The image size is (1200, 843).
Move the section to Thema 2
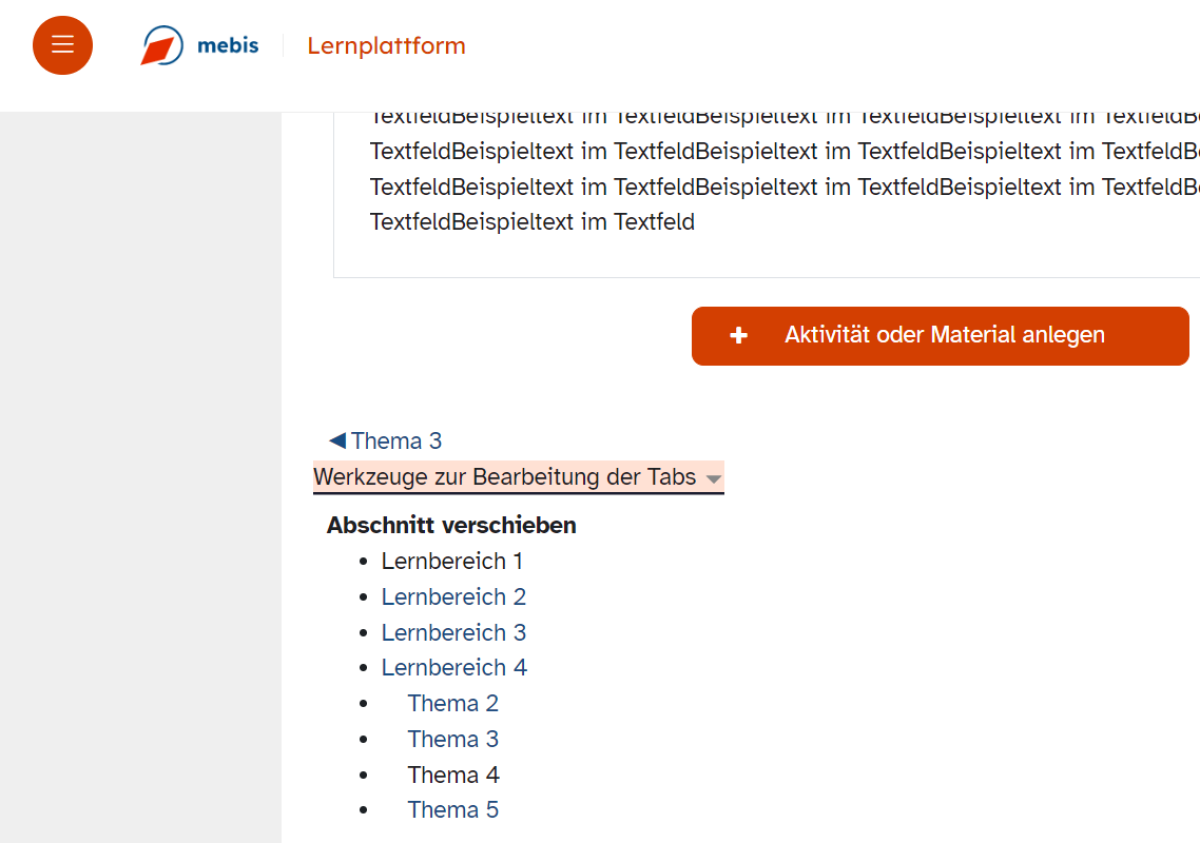[453, 703]
